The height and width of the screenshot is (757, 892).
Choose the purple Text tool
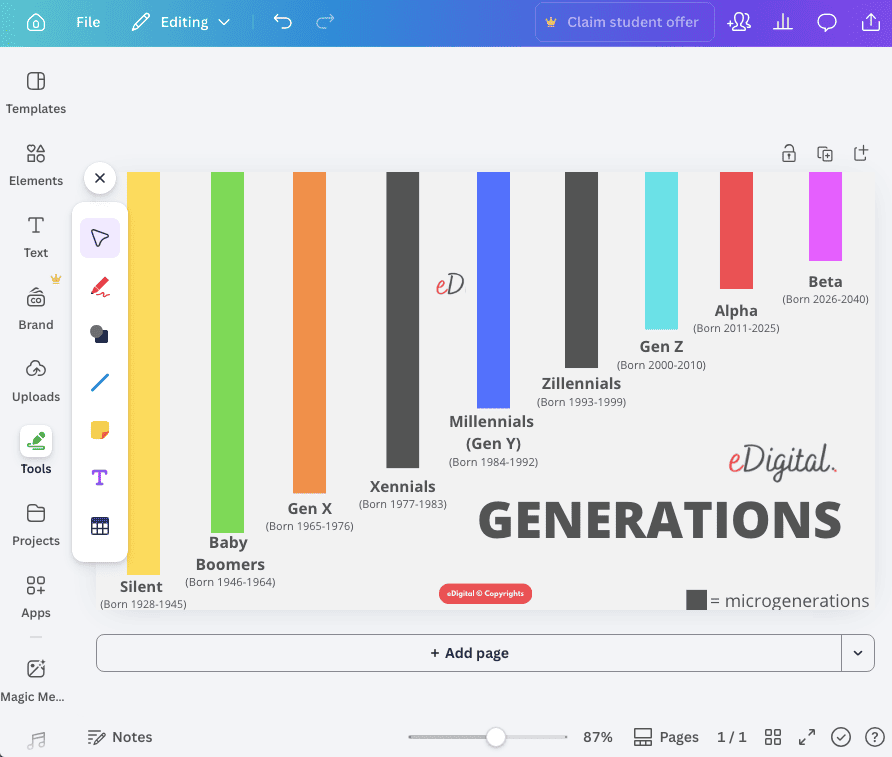point(100,478)
